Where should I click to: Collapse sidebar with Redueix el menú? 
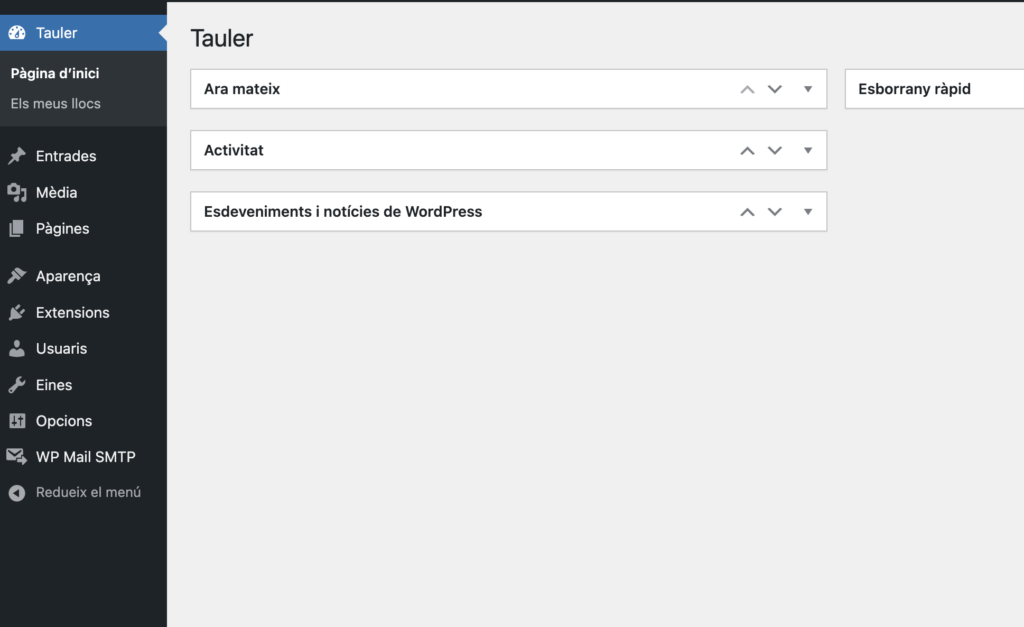87,492
